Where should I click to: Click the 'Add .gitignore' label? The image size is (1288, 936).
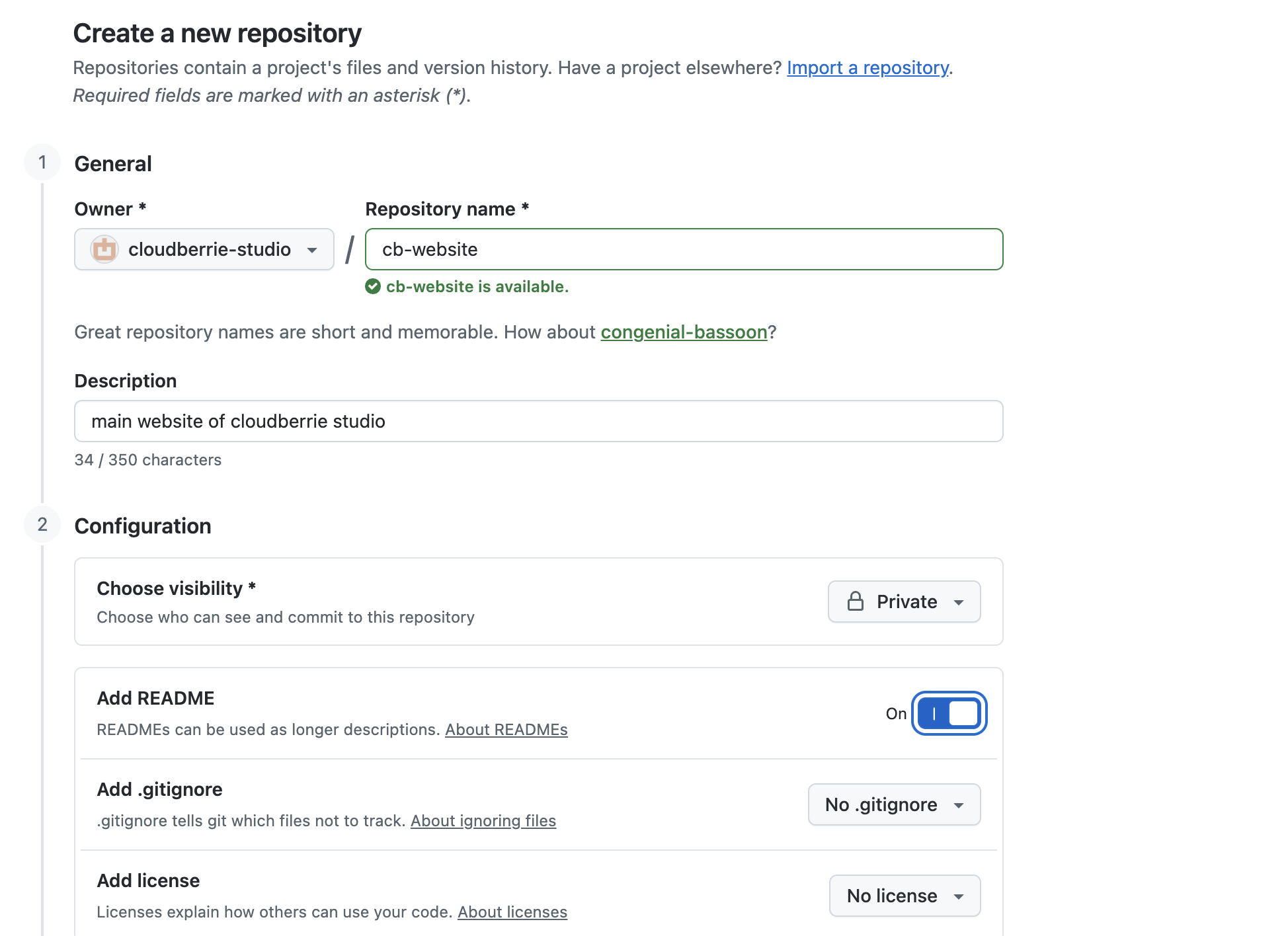point(160,789)
